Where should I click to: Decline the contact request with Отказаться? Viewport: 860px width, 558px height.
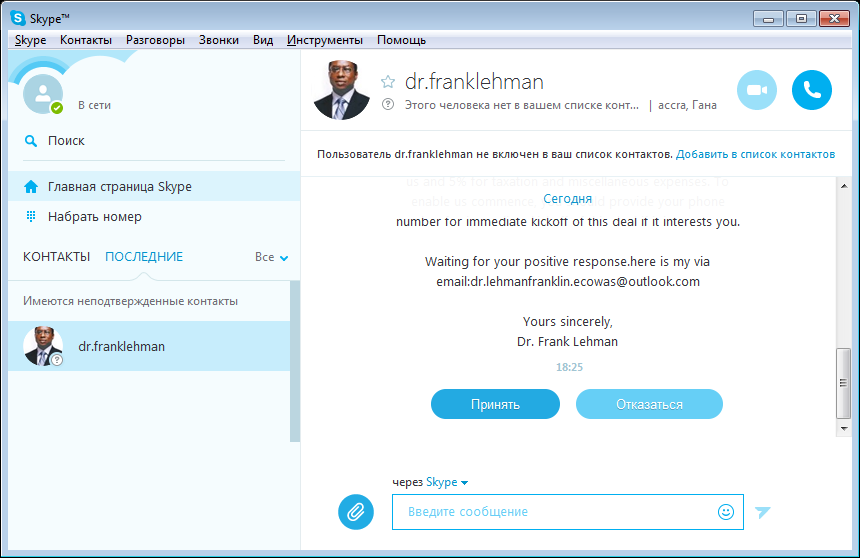coord(649,404)
